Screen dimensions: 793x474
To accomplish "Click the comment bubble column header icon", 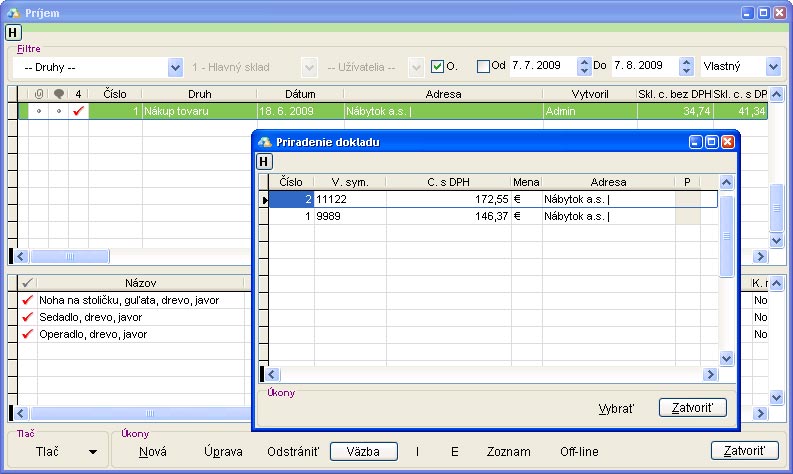I will (58, 94).
